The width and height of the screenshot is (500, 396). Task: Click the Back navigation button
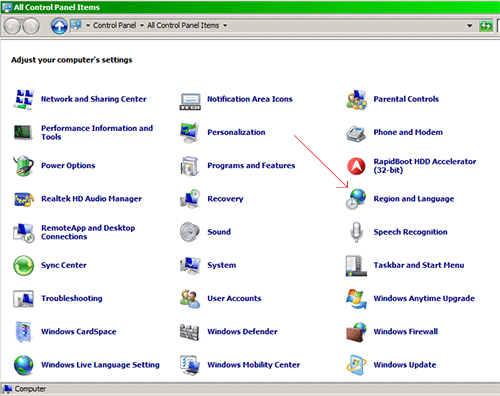(x=12, y=26)
